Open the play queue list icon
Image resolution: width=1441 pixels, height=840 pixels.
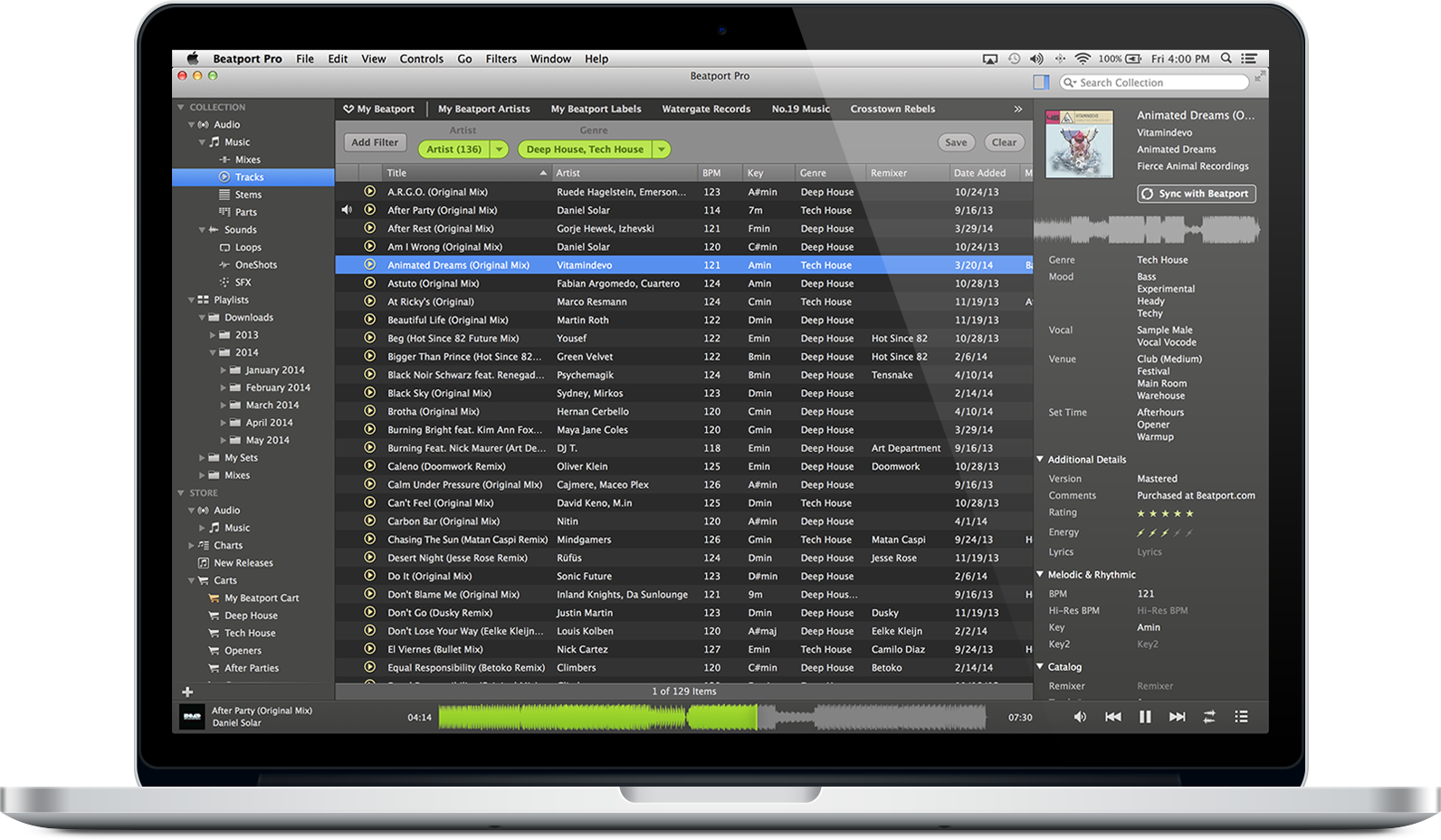1241,717
